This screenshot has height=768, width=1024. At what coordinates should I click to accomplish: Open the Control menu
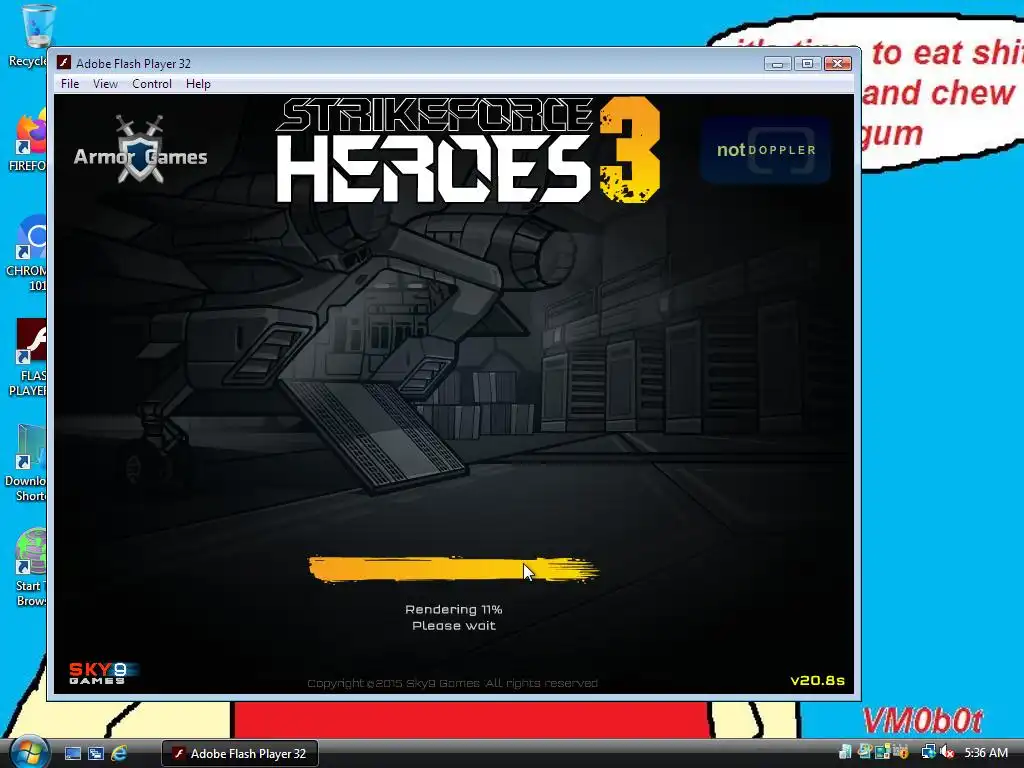[x=152, y=84]
